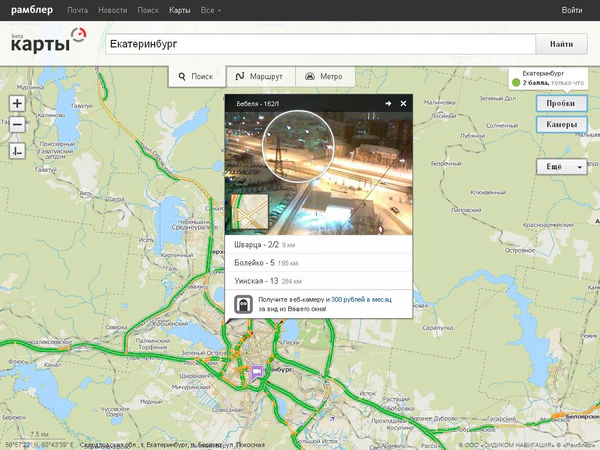Toggle the Пробки traffic layer
The image size is (600, 450).
click(560, 103)
